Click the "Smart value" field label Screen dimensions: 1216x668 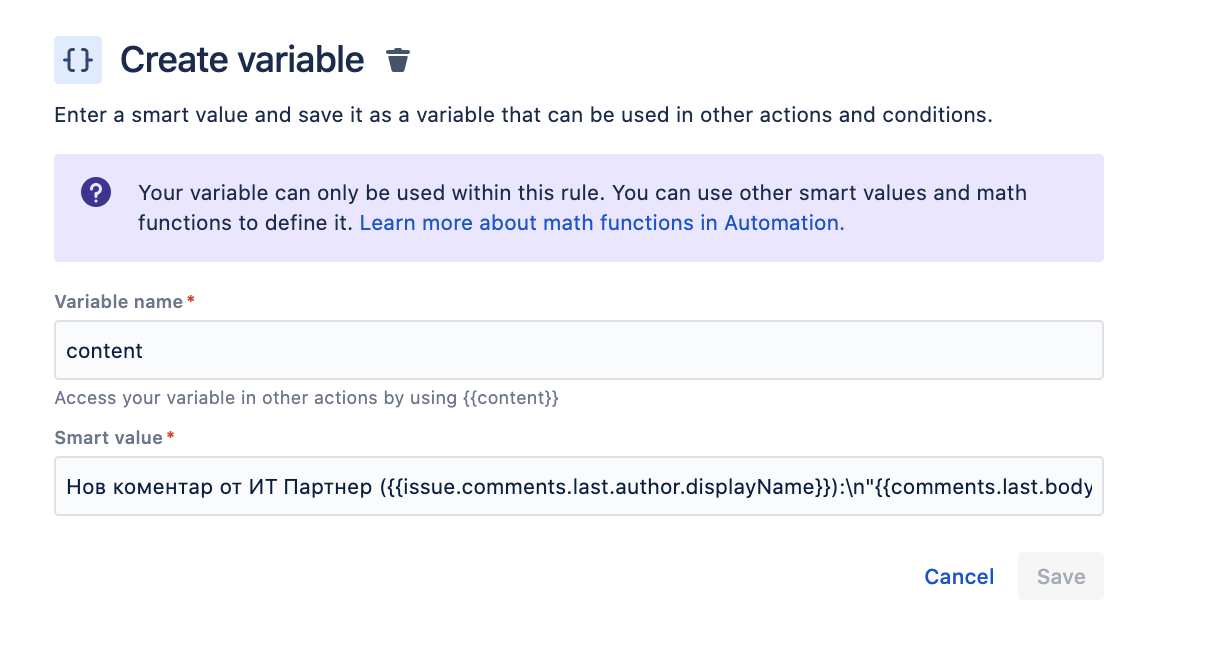click(x=108, y=438)
